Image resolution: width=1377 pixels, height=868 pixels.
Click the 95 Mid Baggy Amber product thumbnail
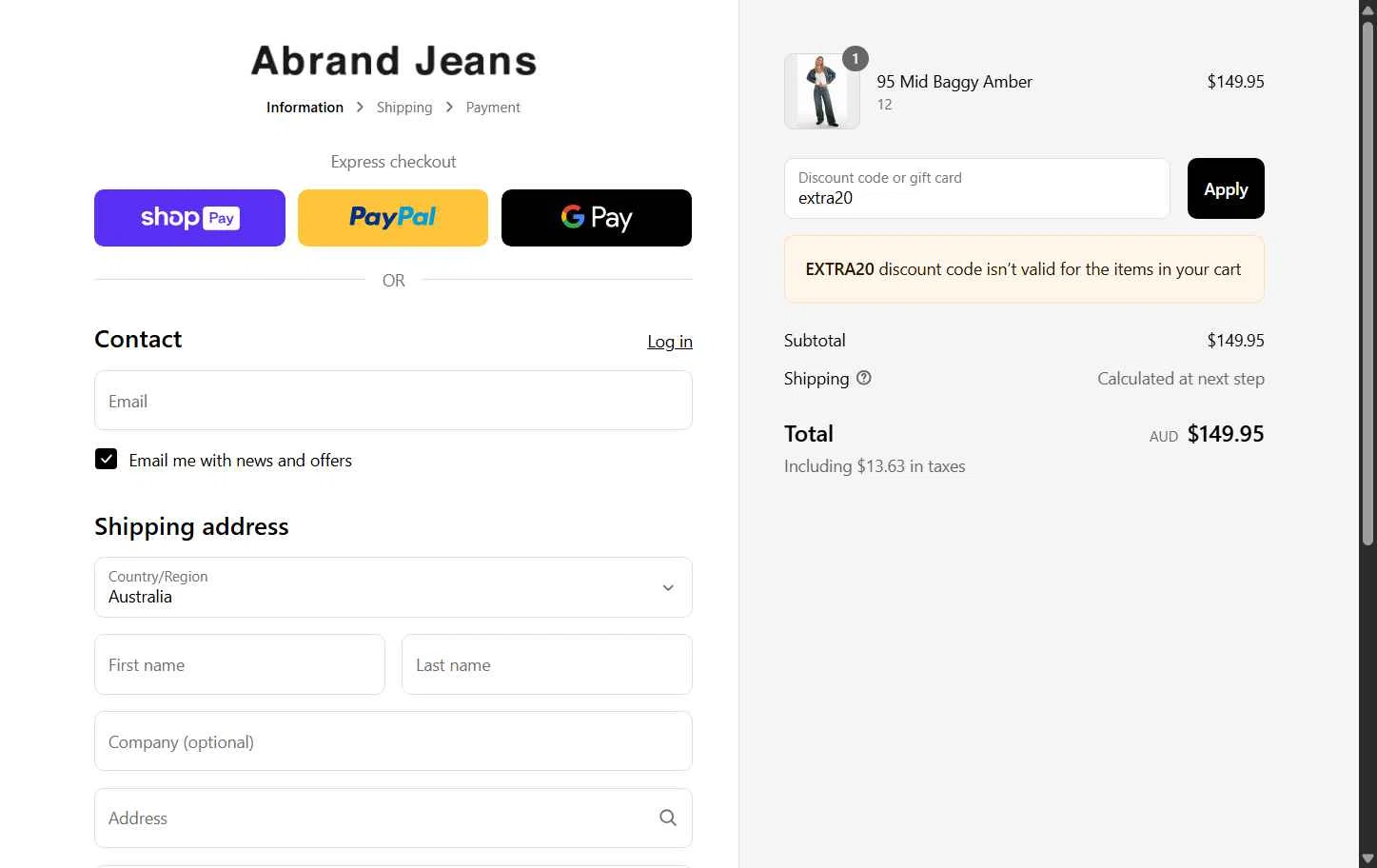click(822, 91)
